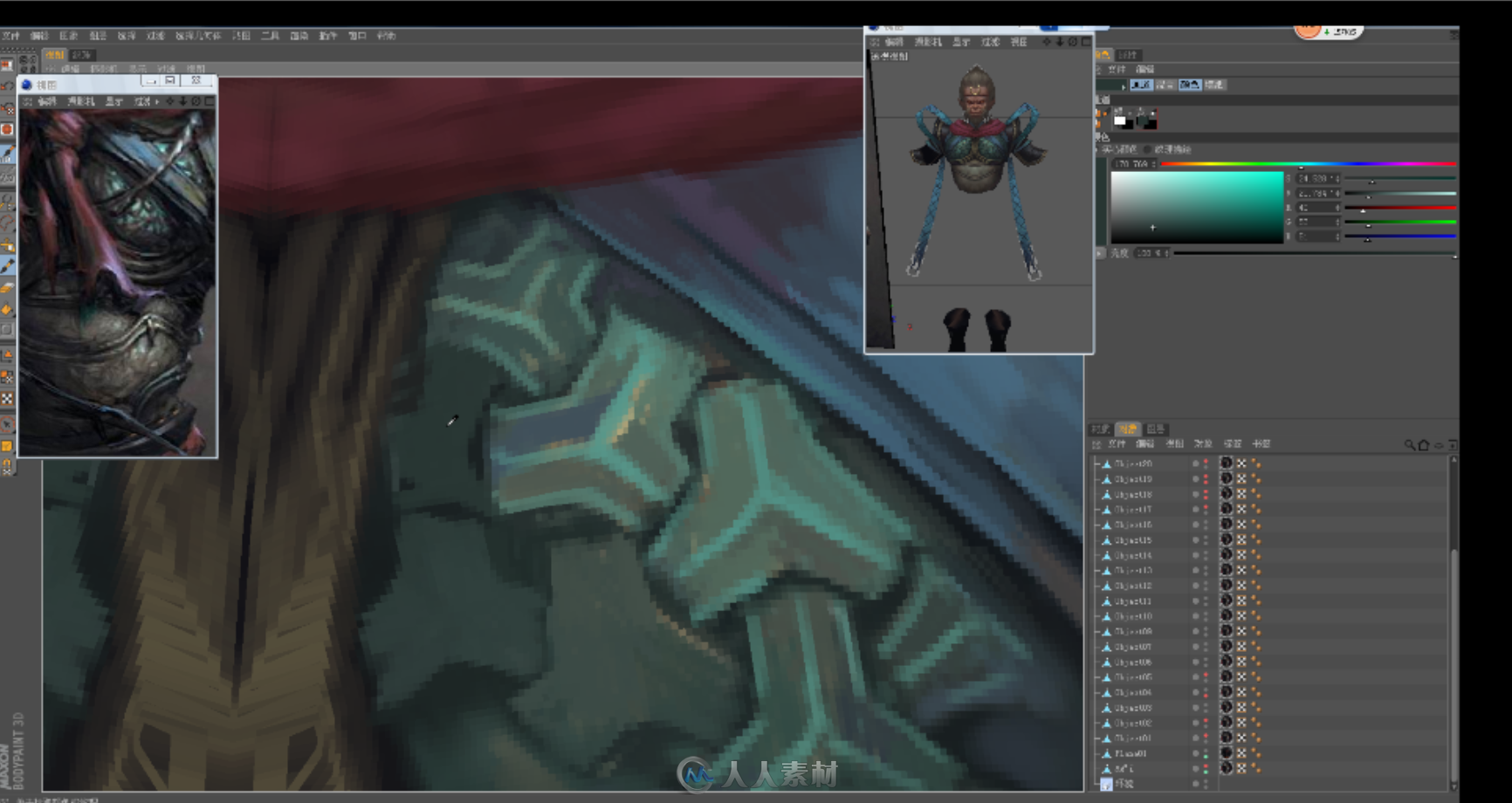Screen dimensions: 1512x803
Task: Click the stepper arrows of the red value field
Action: pyautogui.click(x=1337, y=208)
